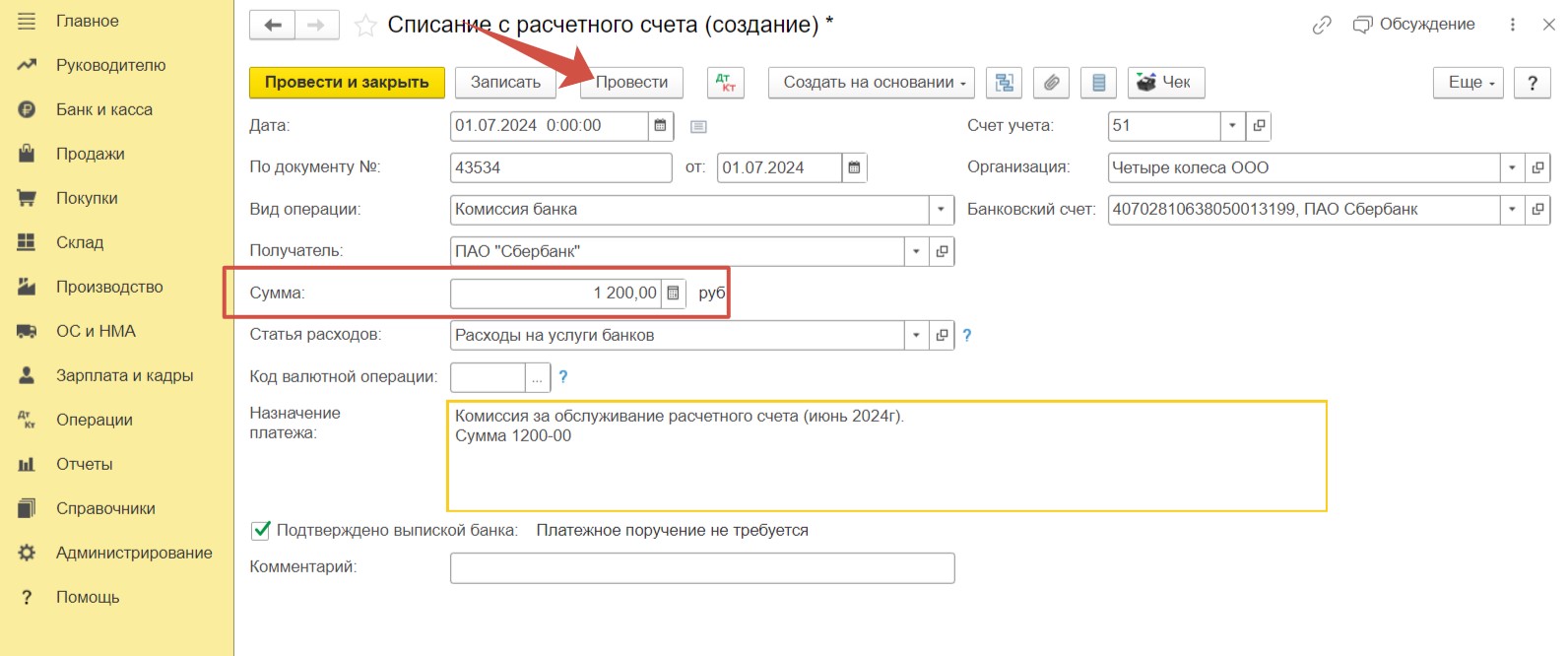Viewport: 1568px width, 656px height.
Task: Add to favorites with the star icon
Action: (x=365, y=26)
